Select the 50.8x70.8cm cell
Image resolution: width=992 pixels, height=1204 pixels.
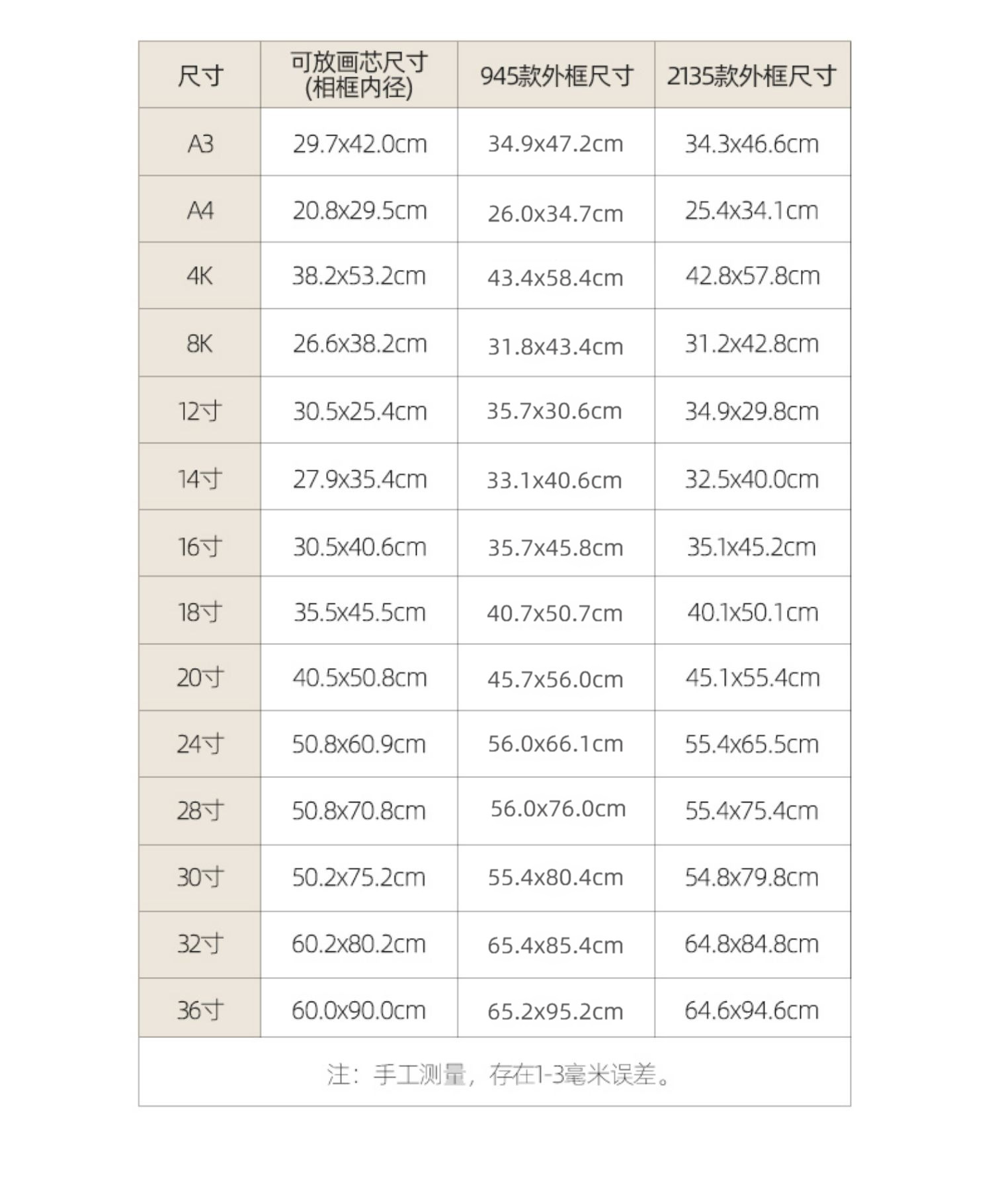[359, 810]
